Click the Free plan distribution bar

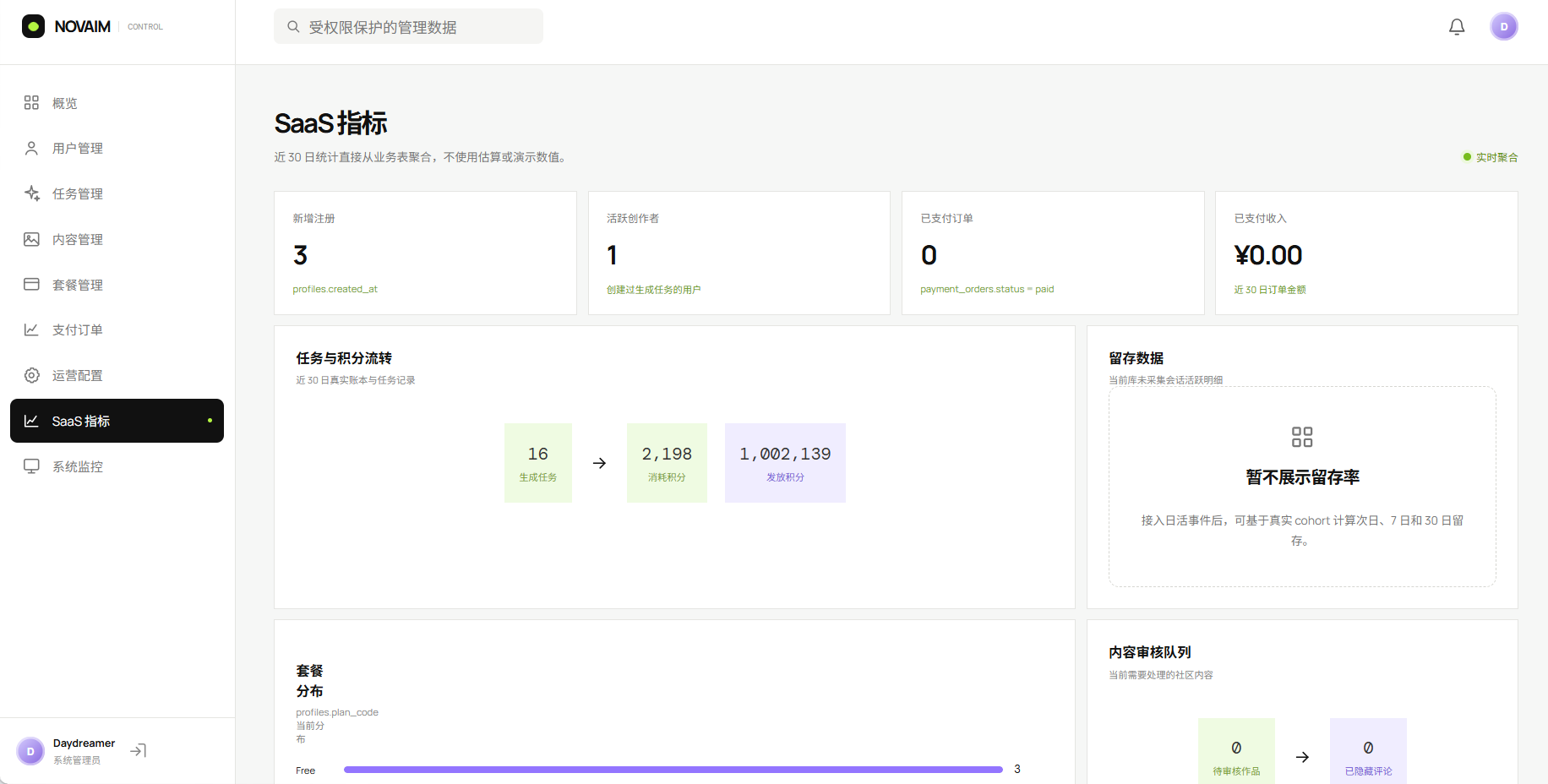[673, 770]
